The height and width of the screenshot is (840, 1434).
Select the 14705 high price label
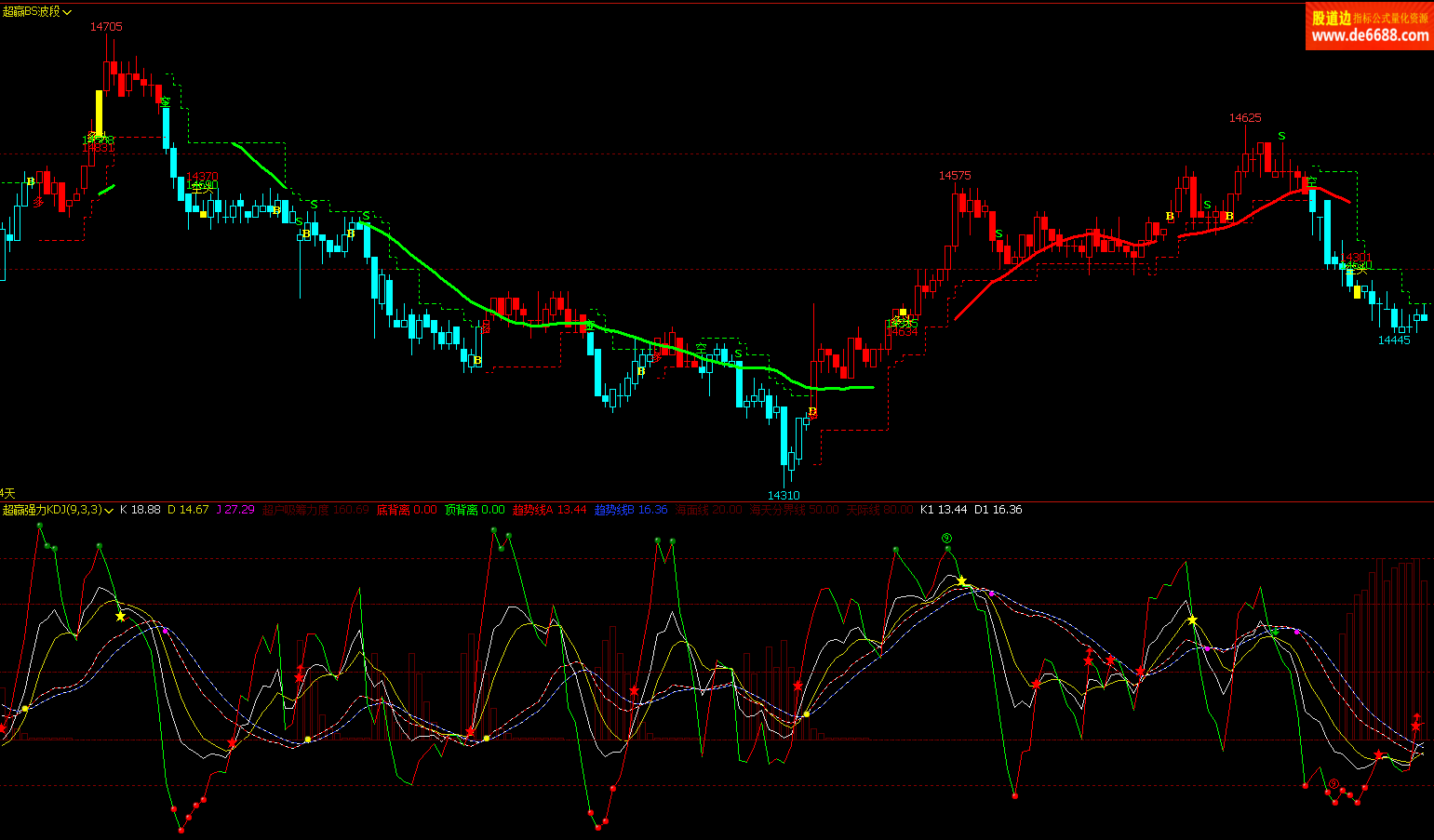point(106,27)
